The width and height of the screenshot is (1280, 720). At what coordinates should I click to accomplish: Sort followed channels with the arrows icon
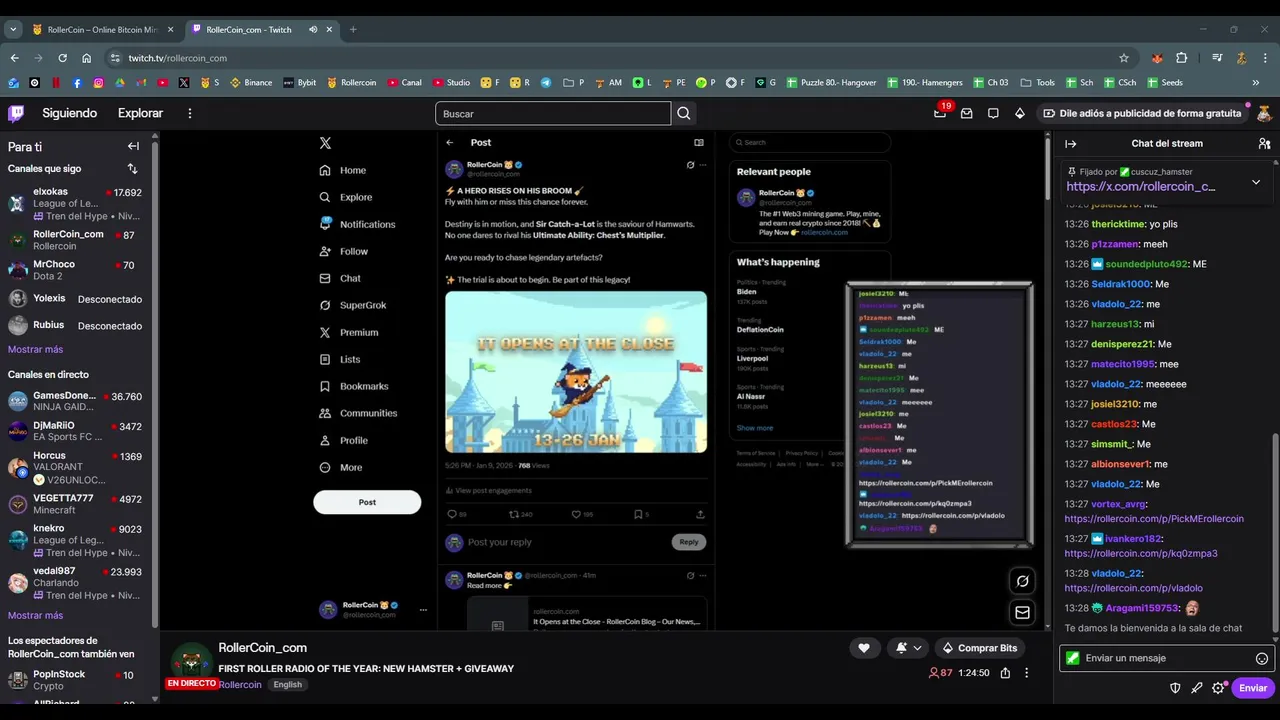coord(132,169)
